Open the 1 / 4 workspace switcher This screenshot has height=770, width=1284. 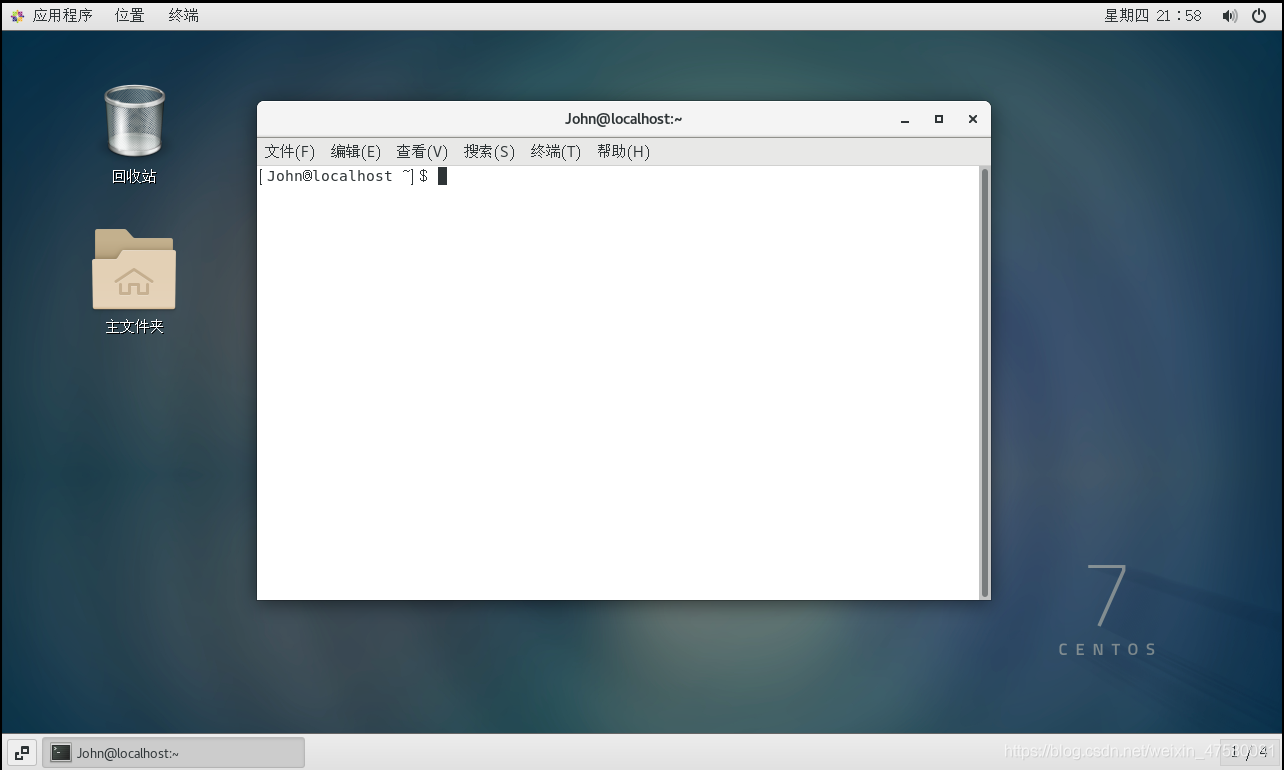[x=1248, y=752]
